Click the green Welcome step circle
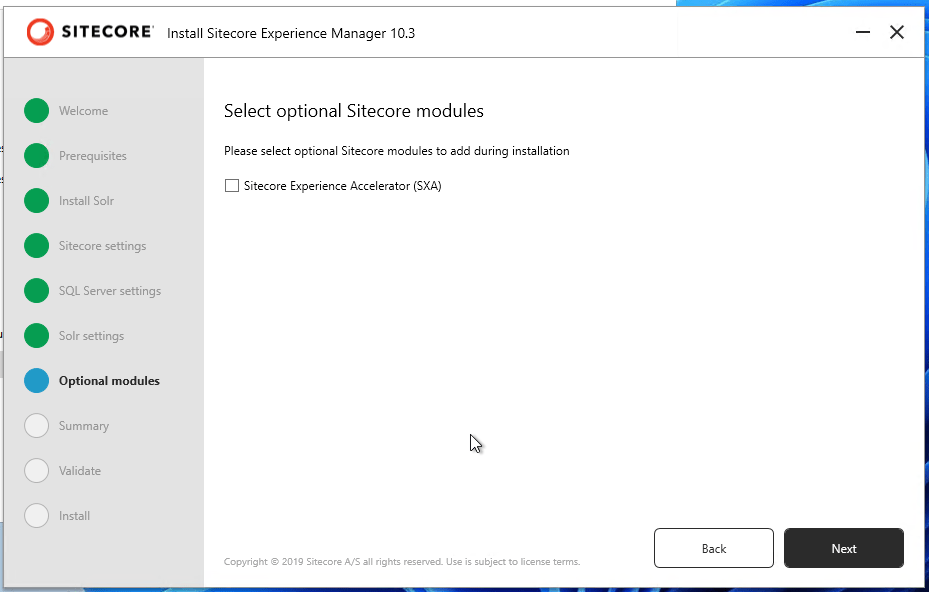 coord(37,111)
